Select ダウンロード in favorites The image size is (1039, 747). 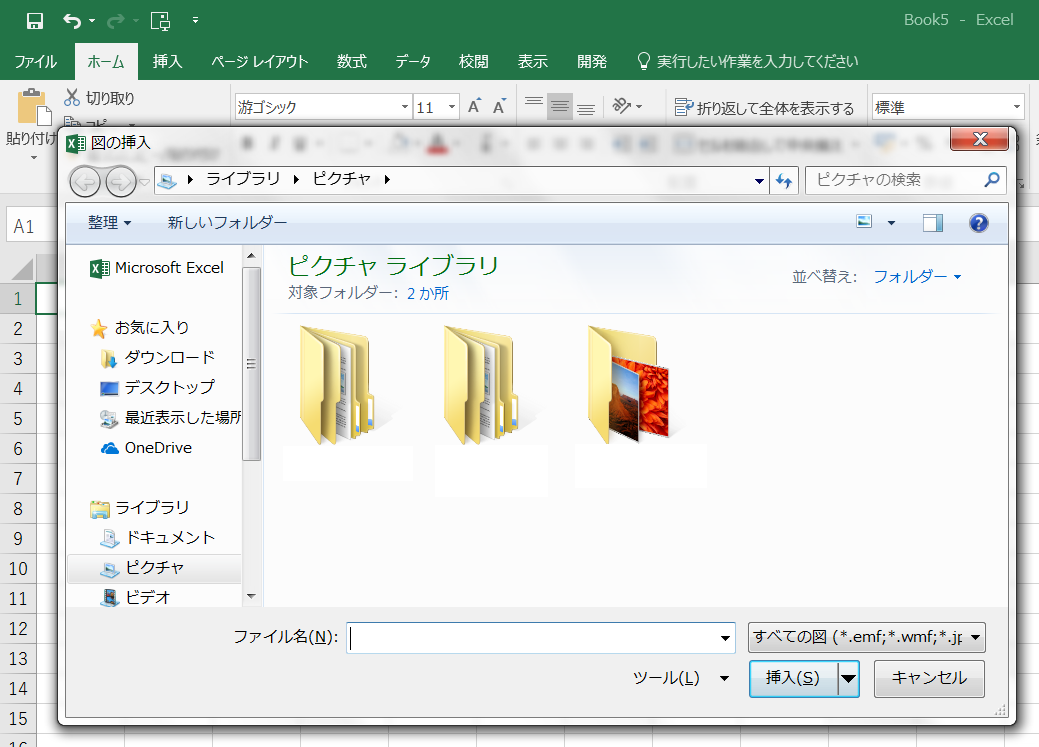[x=168, y=358]
